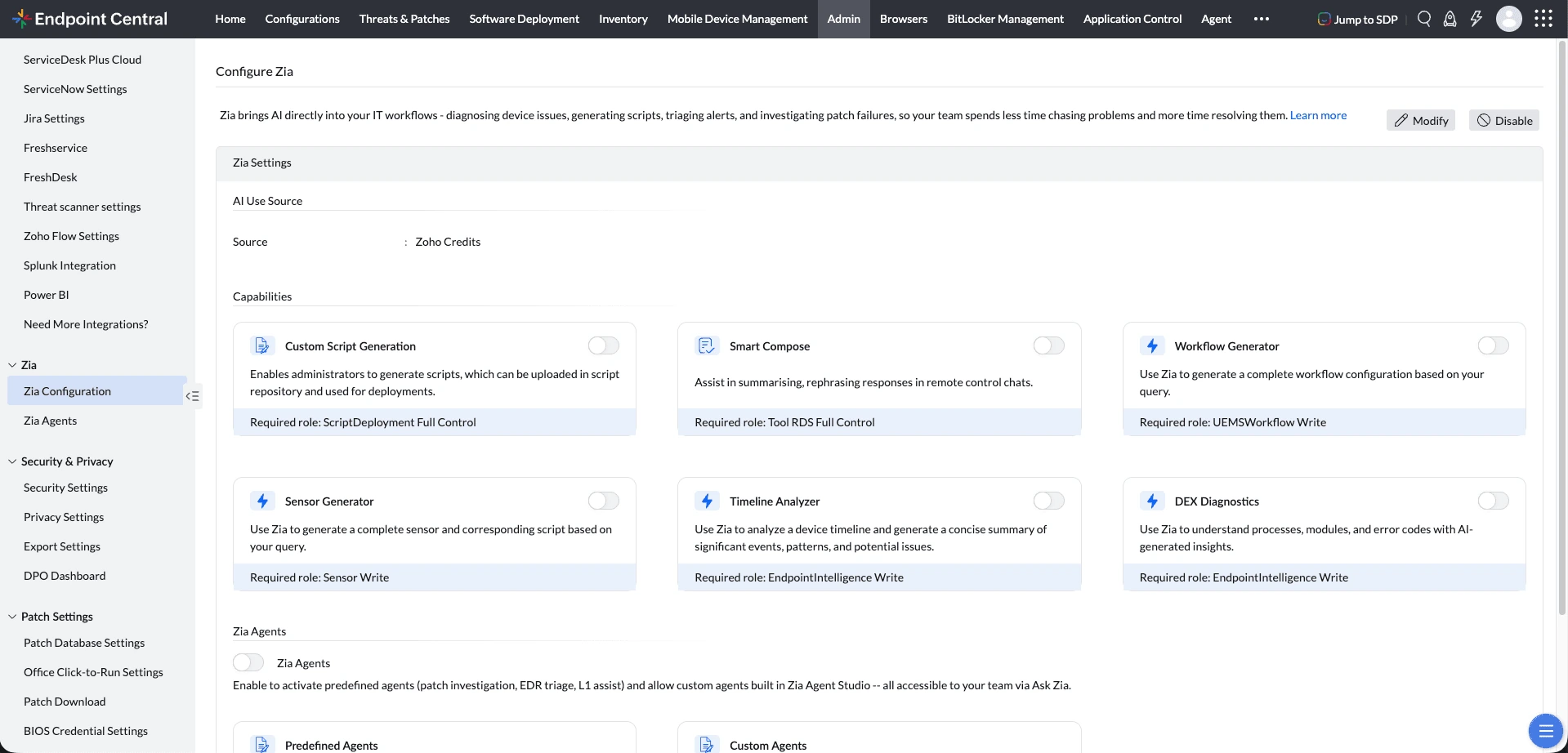Enable Custom Script Generation toggle
This screenshot has width=1568, height=753.
coord(603,345)
